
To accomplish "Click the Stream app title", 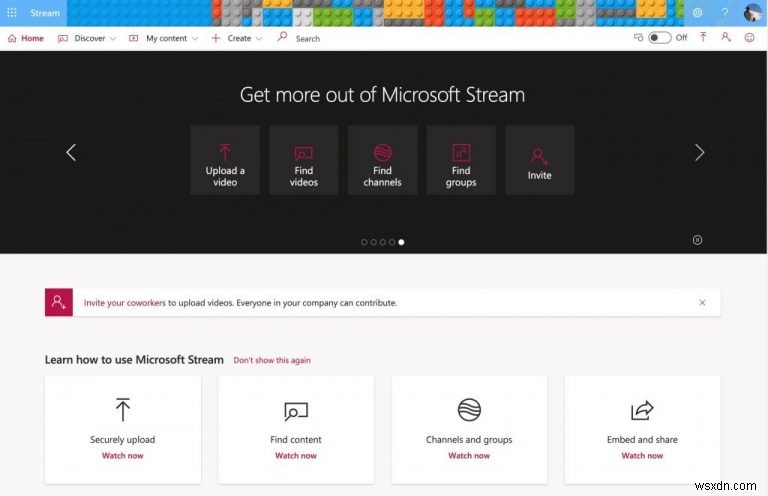I will click(x=45, y=13).
